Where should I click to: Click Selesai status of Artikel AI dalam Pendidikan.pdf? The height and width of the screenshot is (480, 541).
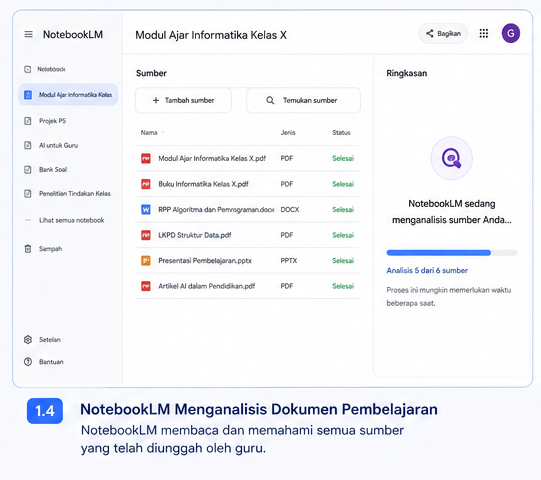coord(343,286)
